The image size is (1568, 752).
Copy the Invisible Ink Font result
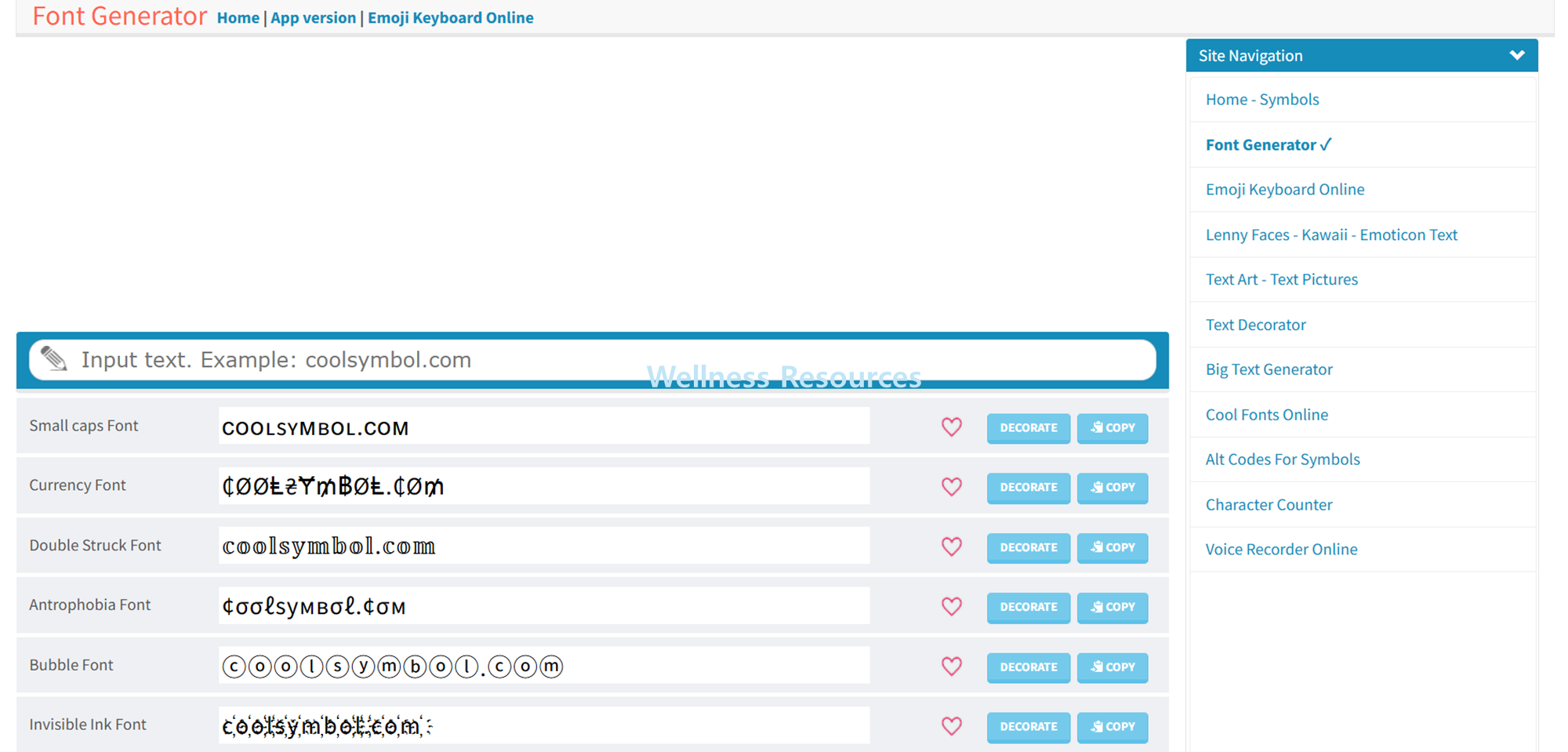click(1112, 727)
